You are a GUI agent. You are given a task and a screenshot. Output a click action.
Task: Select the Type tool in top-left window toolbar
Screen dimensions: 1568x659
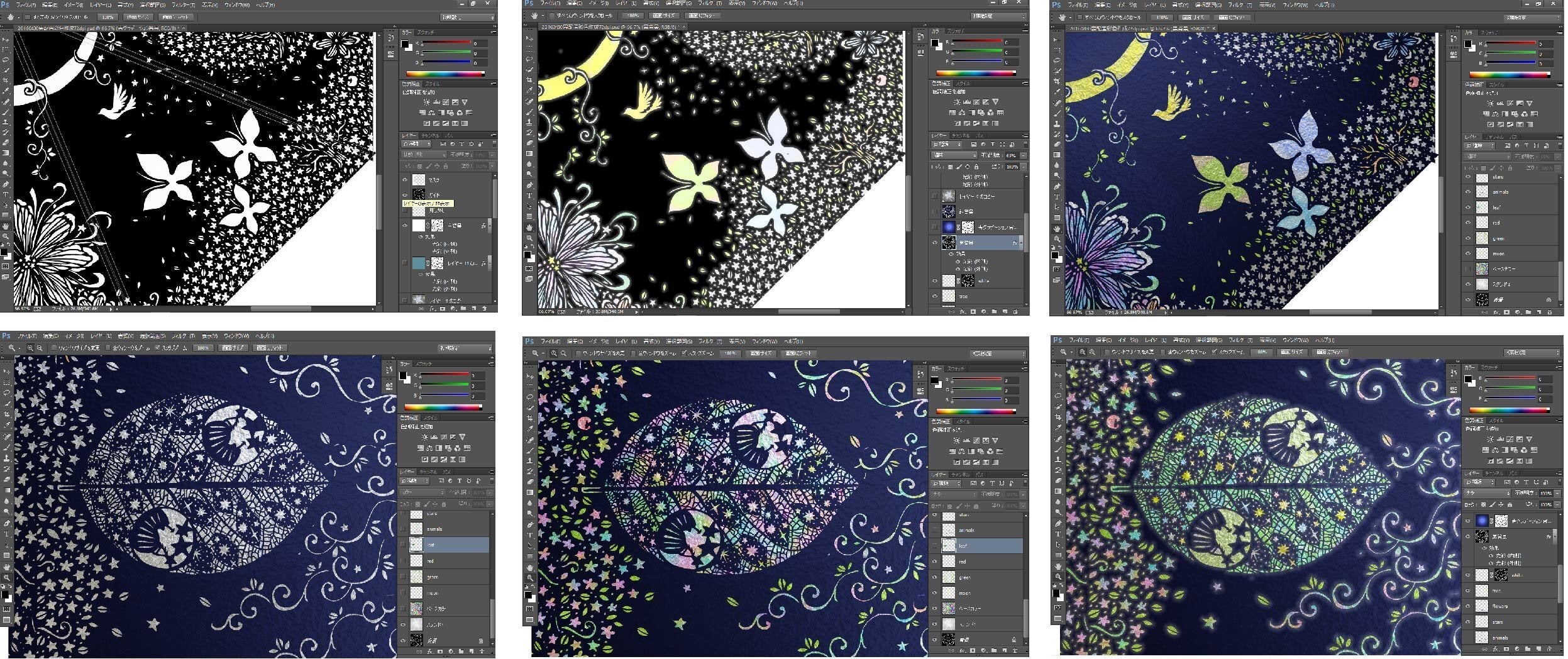(6, 195)
